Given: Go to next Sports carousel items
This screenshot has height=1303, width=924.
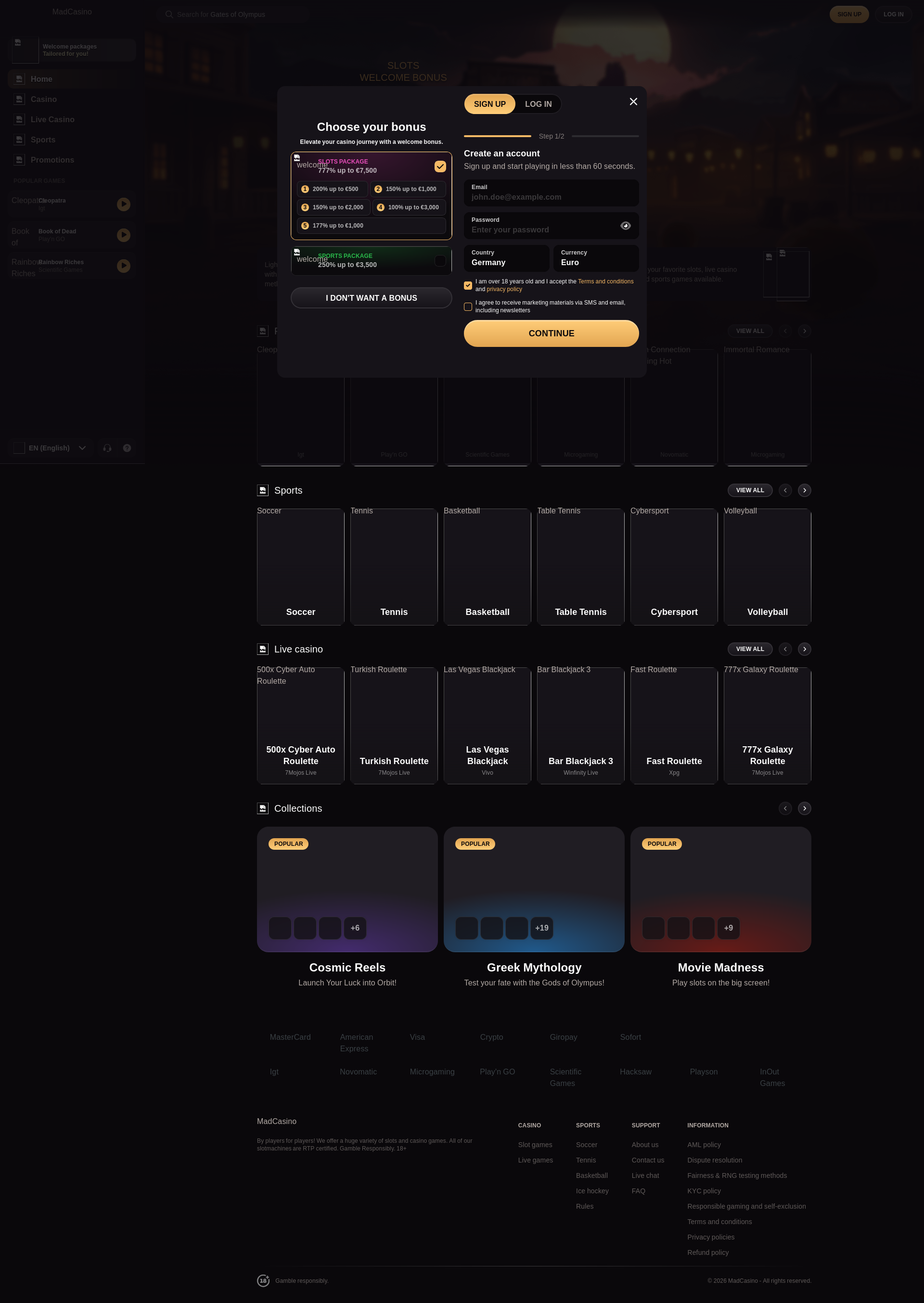Looking at the screenshot, I should 804,490.
